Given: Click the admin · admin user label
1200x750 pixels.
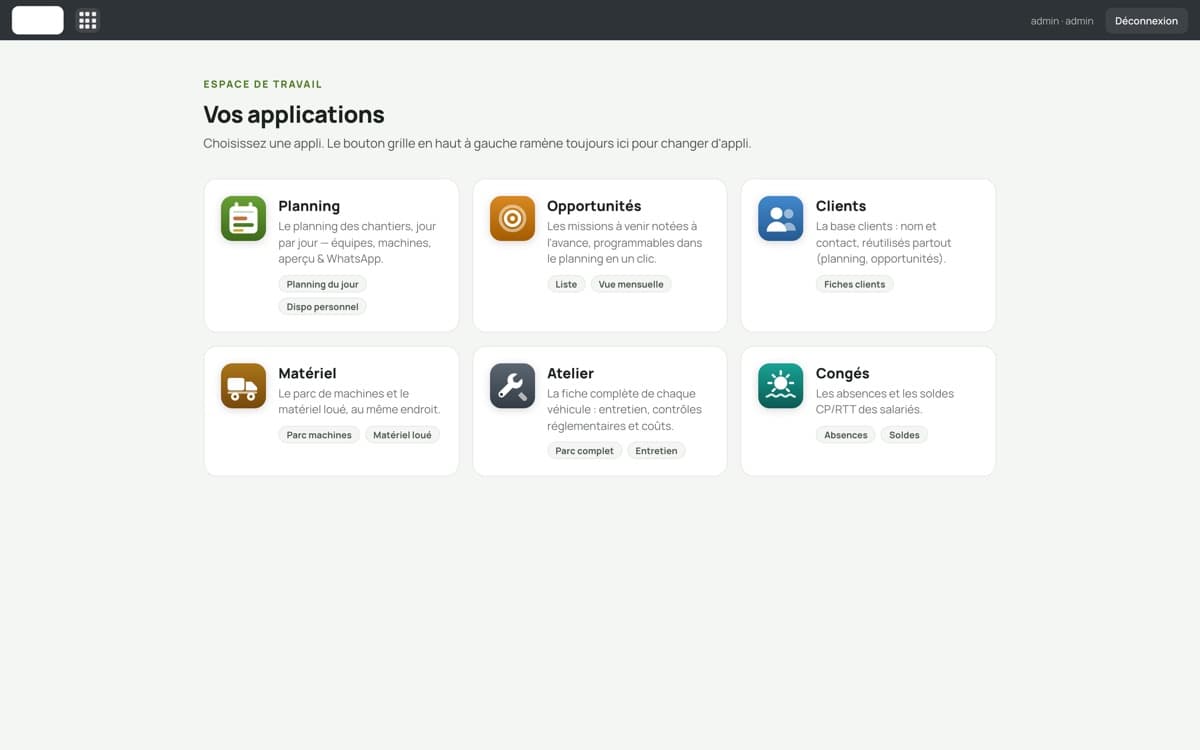Looking at the screenshot, I should click(1062, 21).
